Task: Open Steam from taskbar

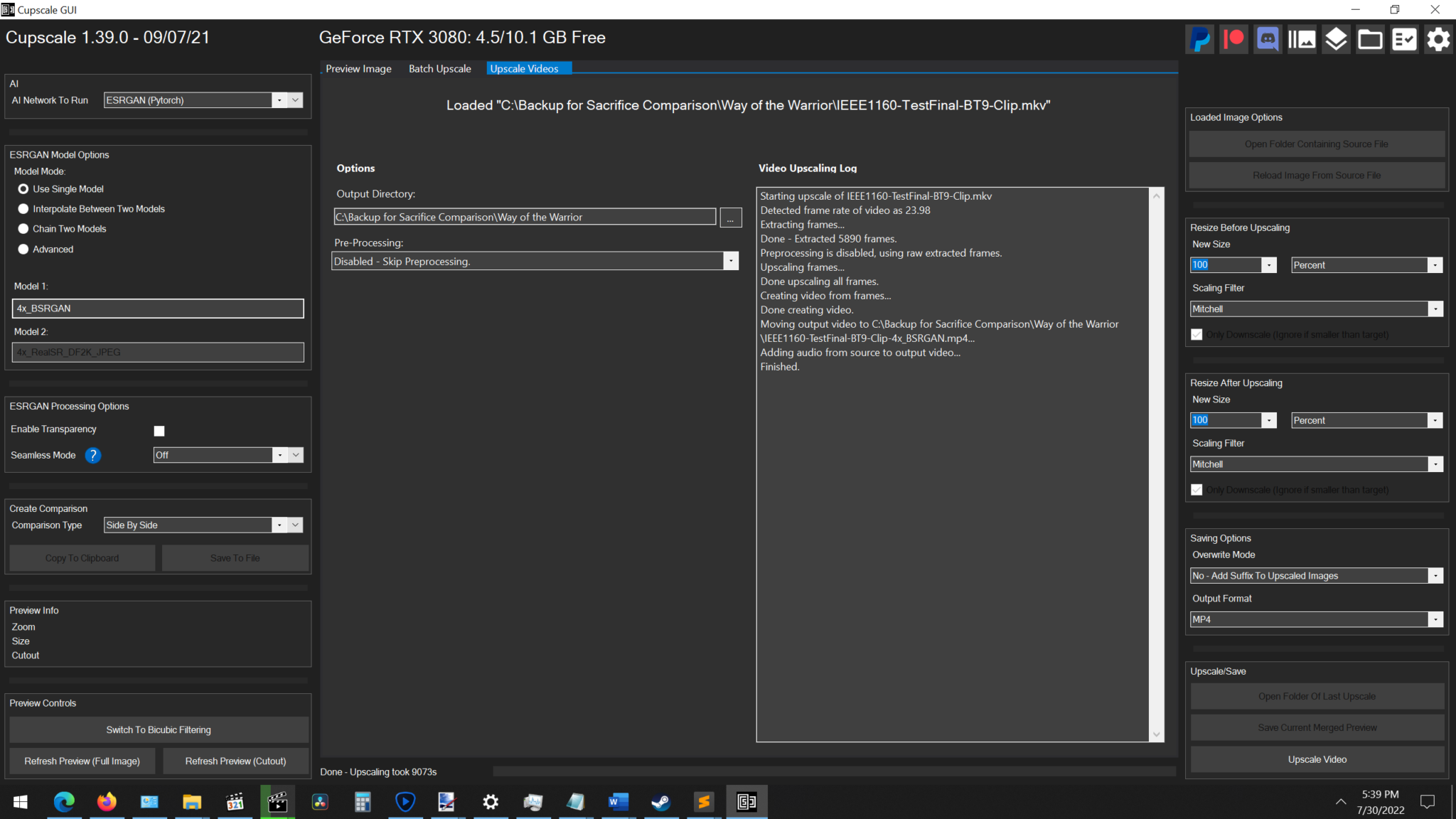Action: click(661, 802)
